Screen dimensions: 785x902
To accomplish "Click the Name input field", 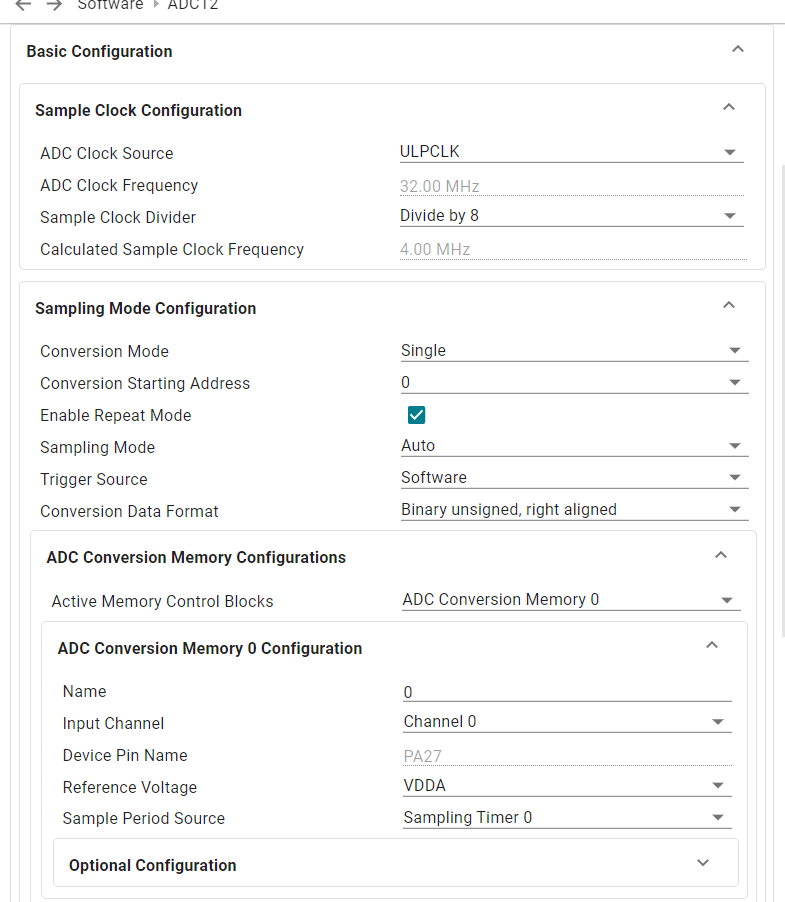I will click(x=567, y=691).
